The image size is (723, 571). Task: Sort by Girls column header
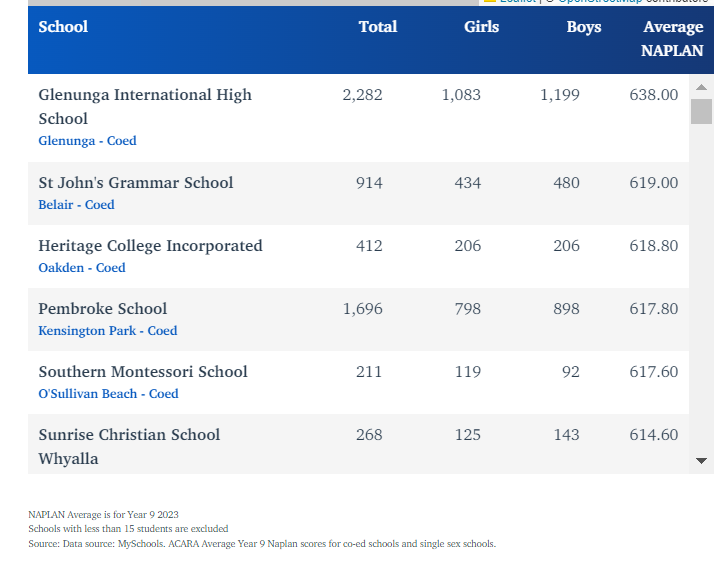(481, 27)
